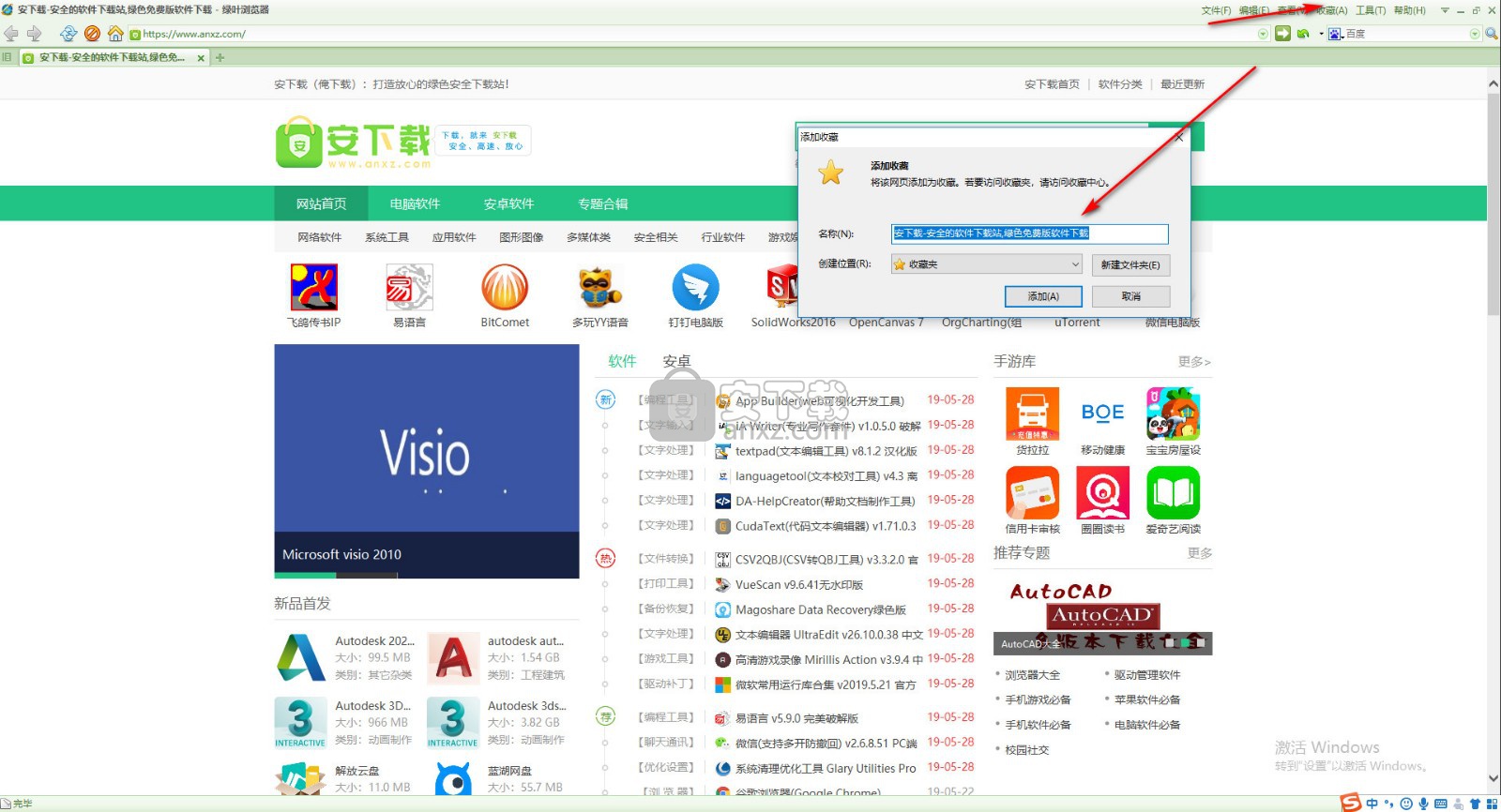Select the 安卓 tab in software list
This screenshot has height=812, width=1501.
676,361
